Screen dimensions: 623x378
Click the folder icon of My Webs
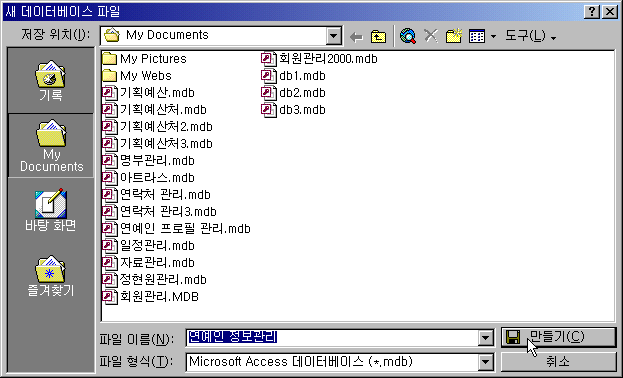pyautogui.click(x=109, y=76)
